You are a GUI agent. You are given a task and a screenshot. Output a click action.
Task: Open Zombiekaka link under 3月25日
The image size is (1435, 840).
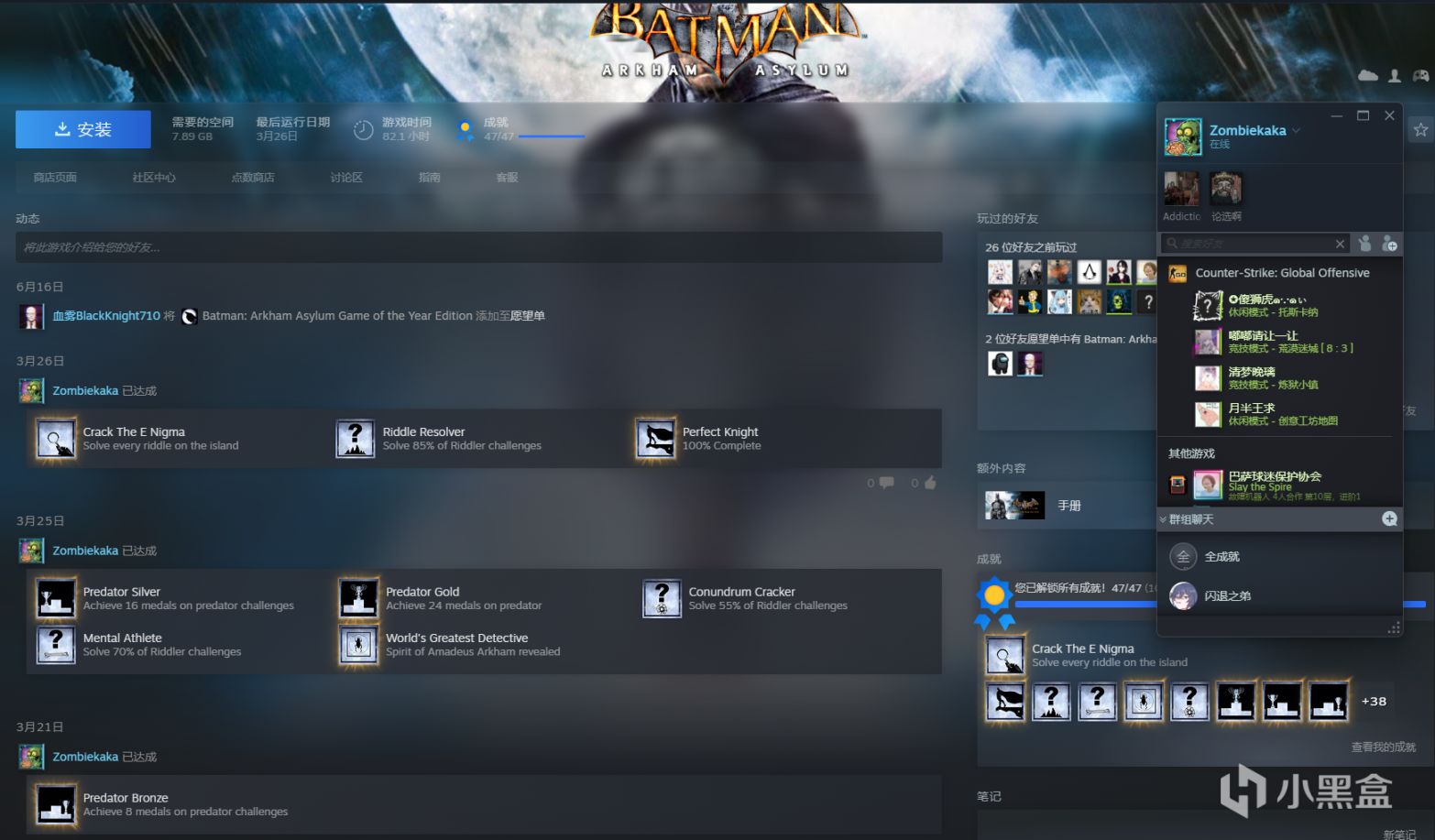pyautogui.click(x=85, y=551)
